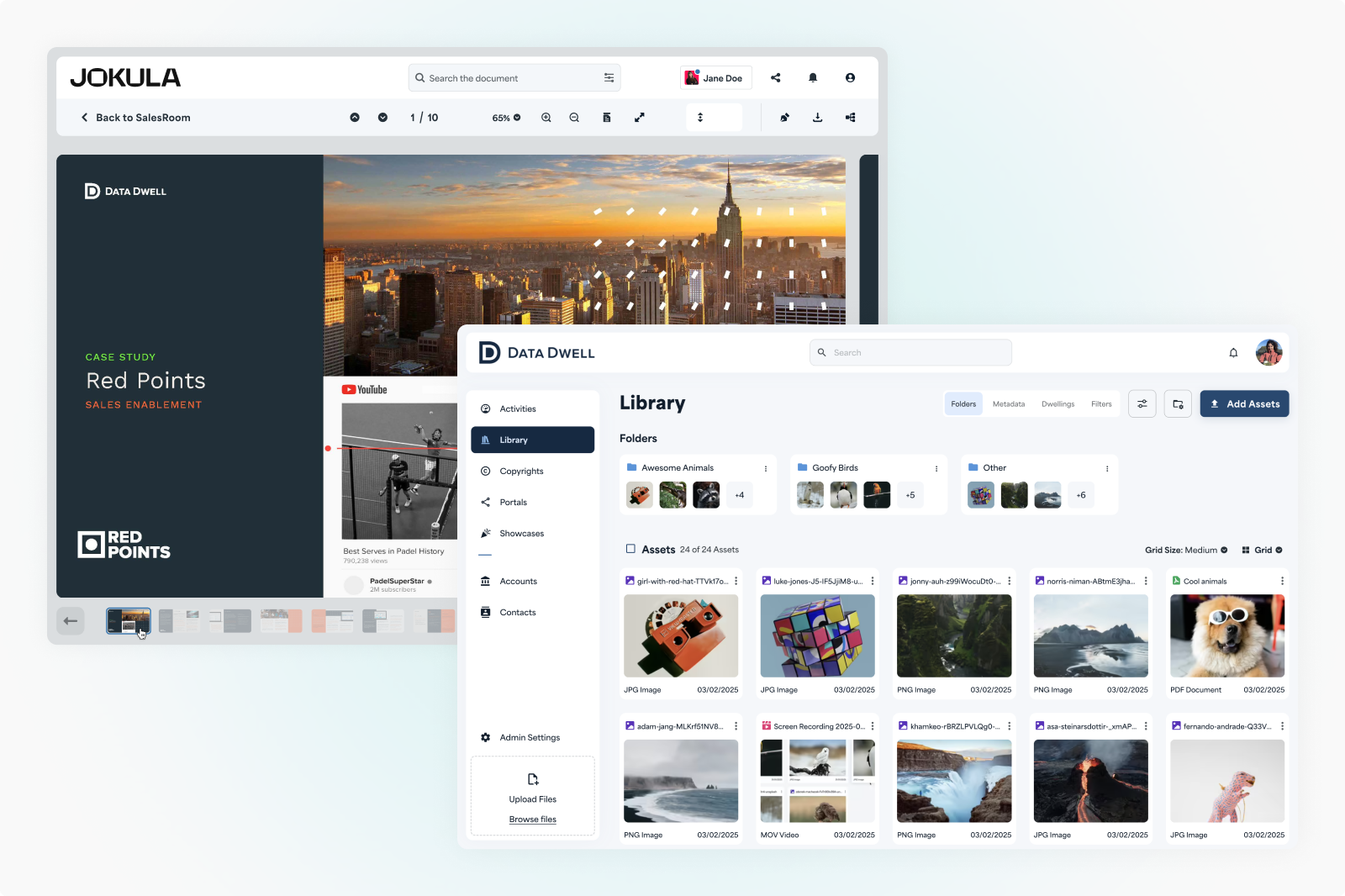Open Copyrights in the sidebar

tap(533, 472)
